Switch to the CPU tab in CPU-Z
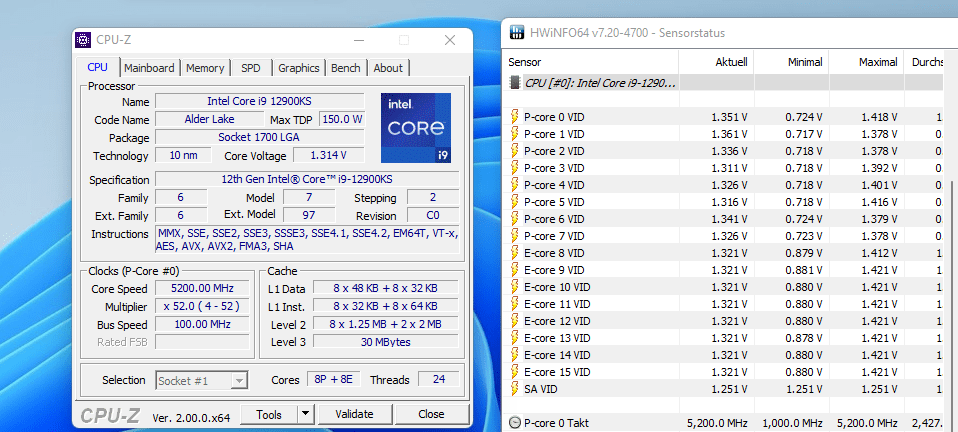This screenshot has width=958, height=432. (98, 67)
